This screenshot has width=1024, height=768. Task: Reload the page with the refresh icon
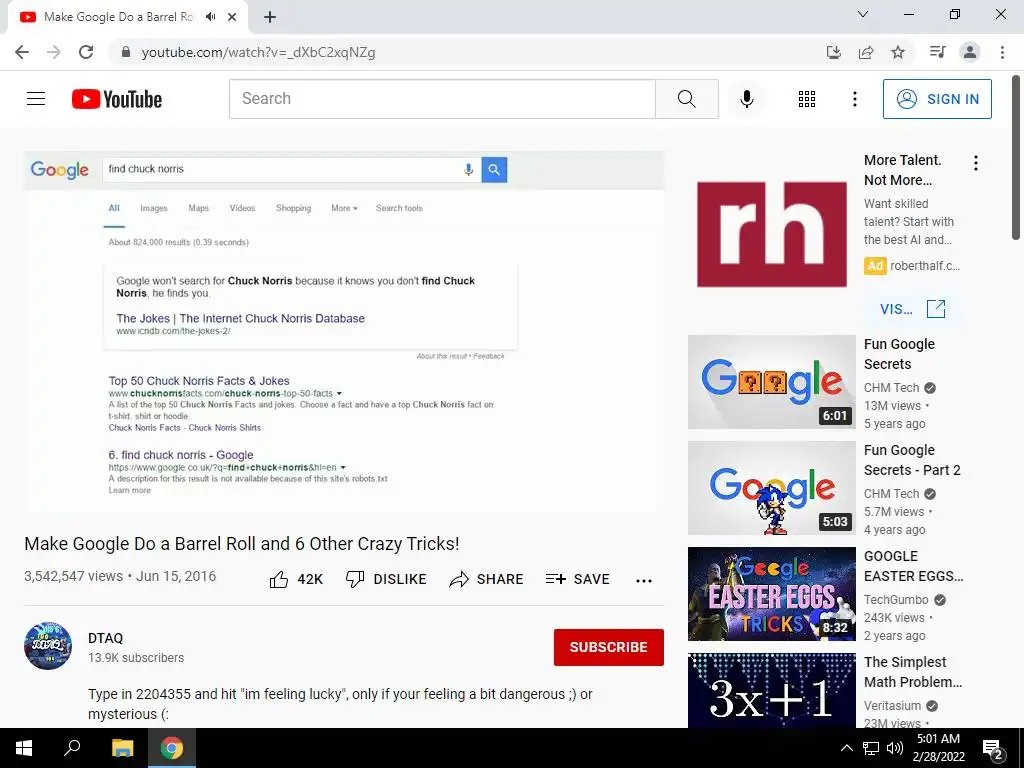(x=86, y=52)
